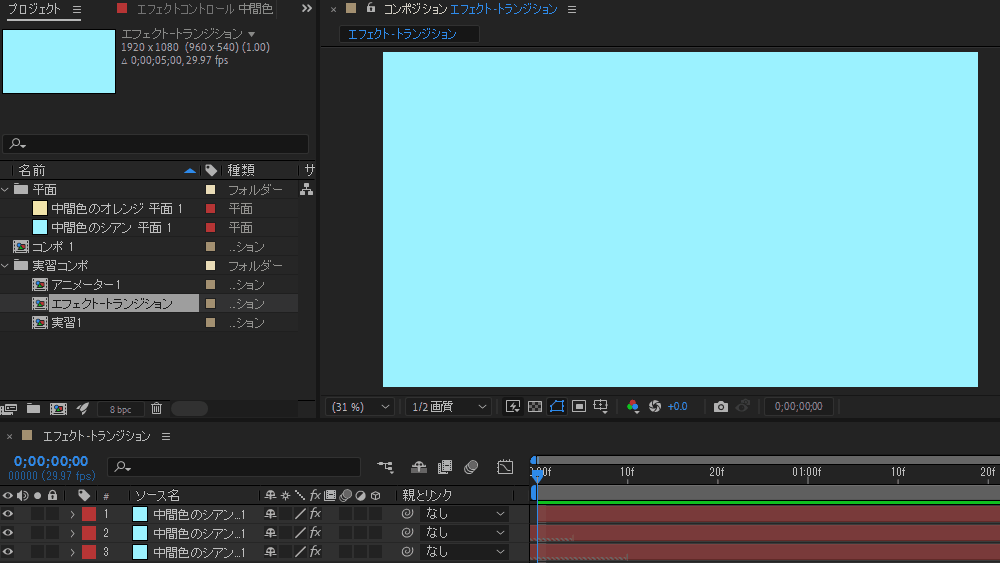Show channel and color management icon

coord(633,406)
